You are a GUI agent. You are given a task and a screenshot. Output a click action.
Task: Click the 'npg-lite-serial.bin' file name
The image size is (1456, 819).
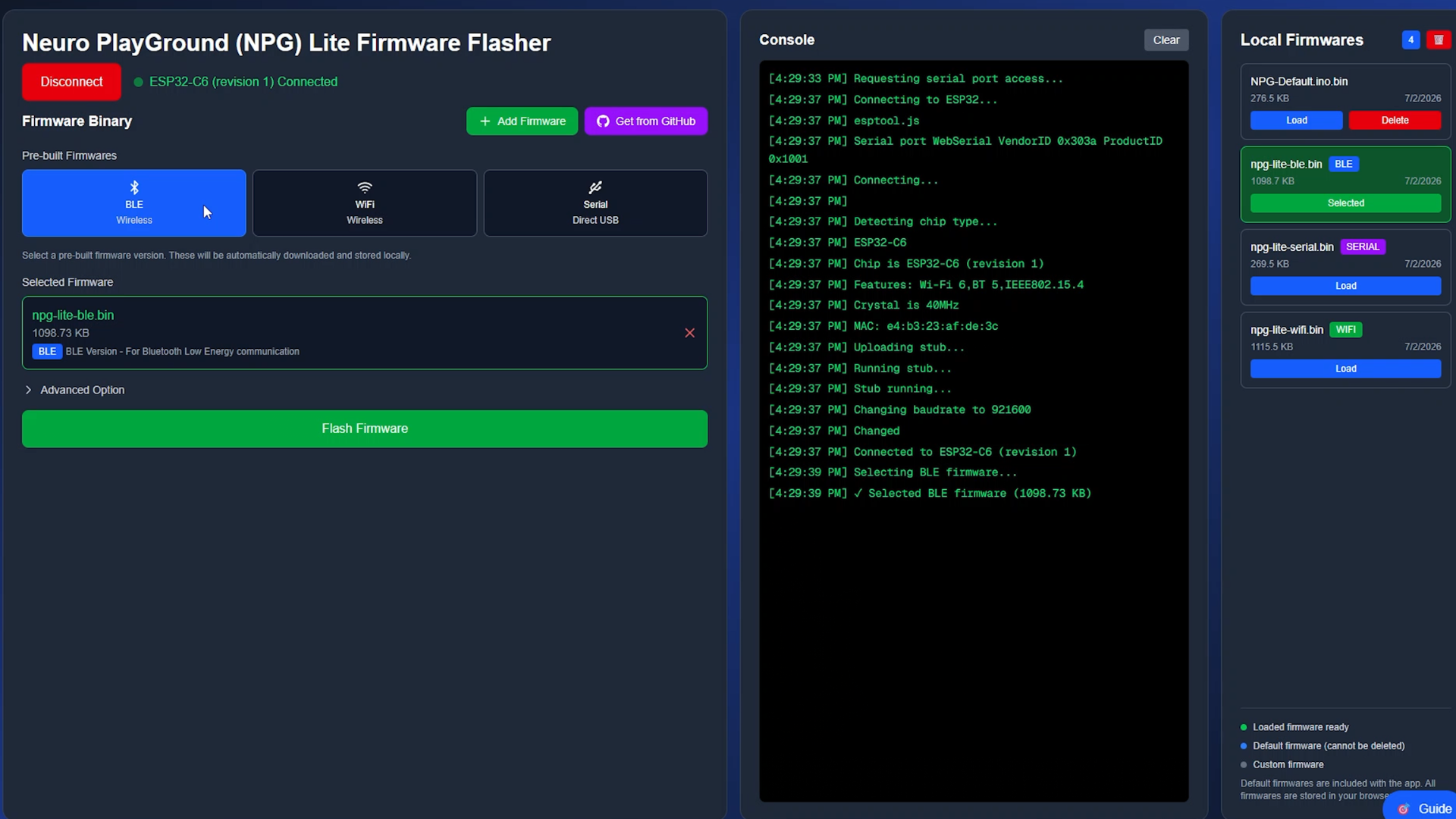tap(1292, 247)
